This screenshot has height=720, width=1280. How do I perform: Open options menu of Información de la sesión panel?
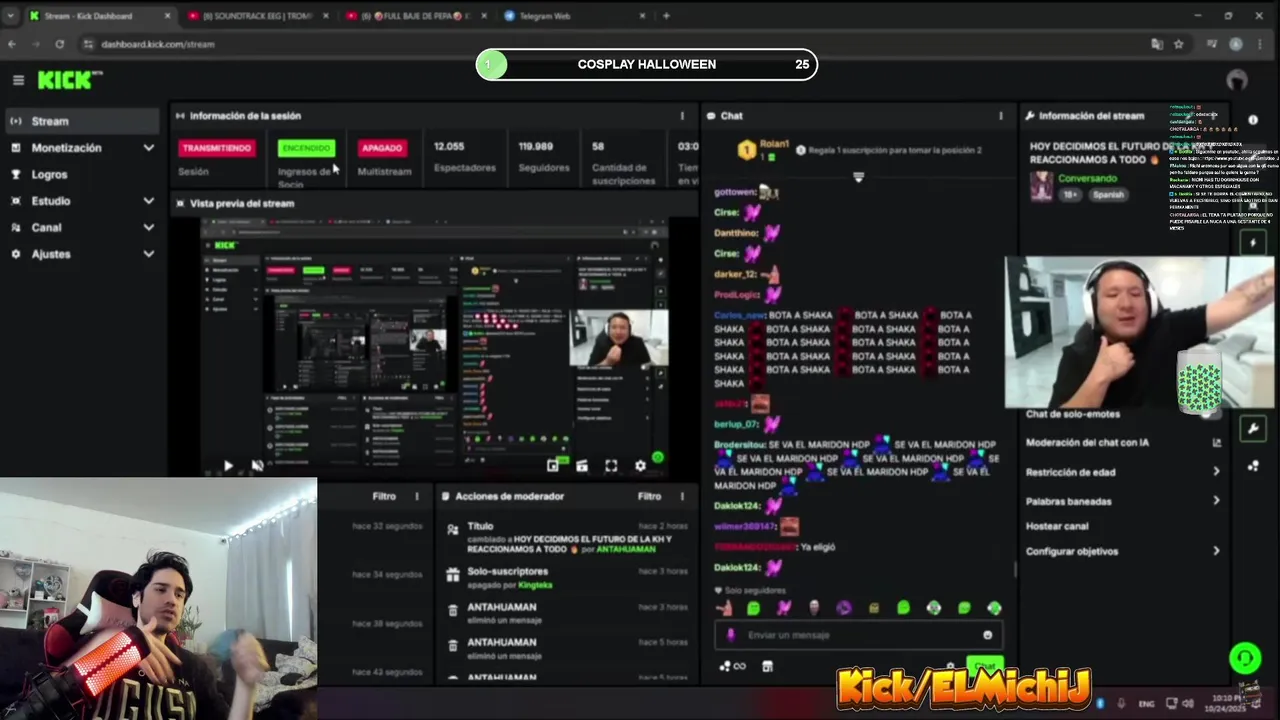pos(682,116)
